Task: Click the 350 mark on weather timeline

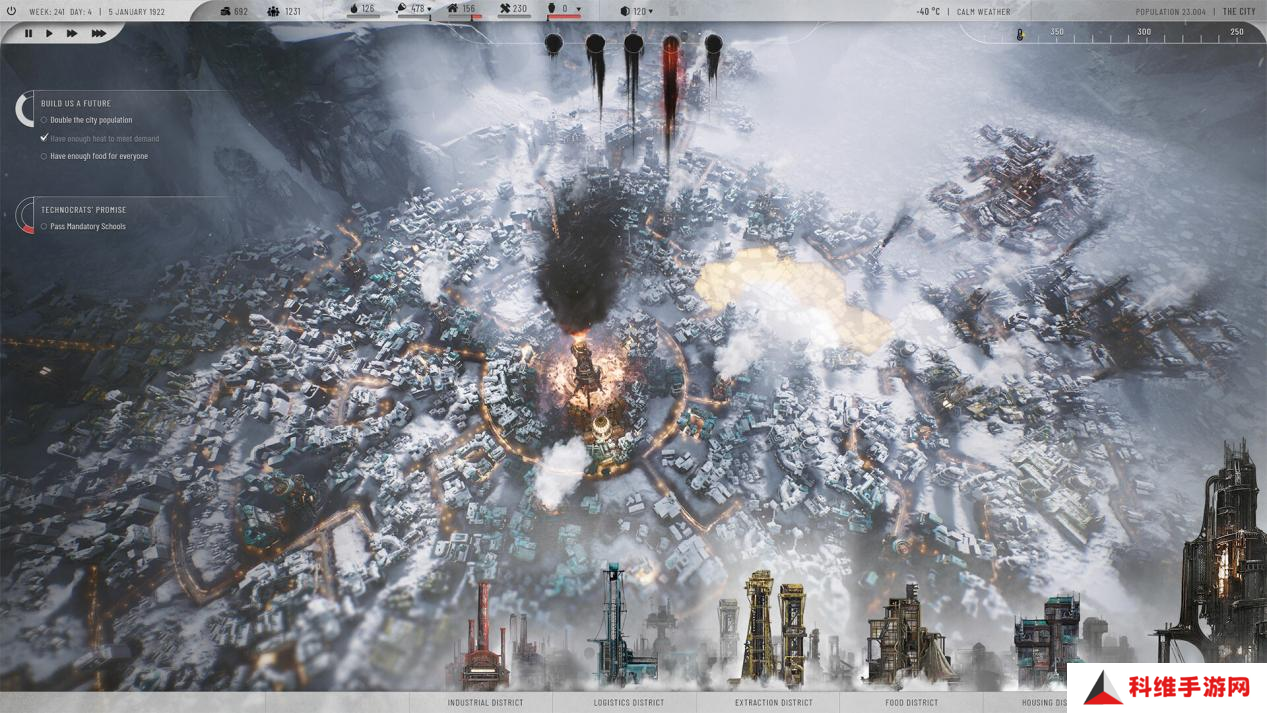Action: pyautogui.click(x=1057, y=32)
